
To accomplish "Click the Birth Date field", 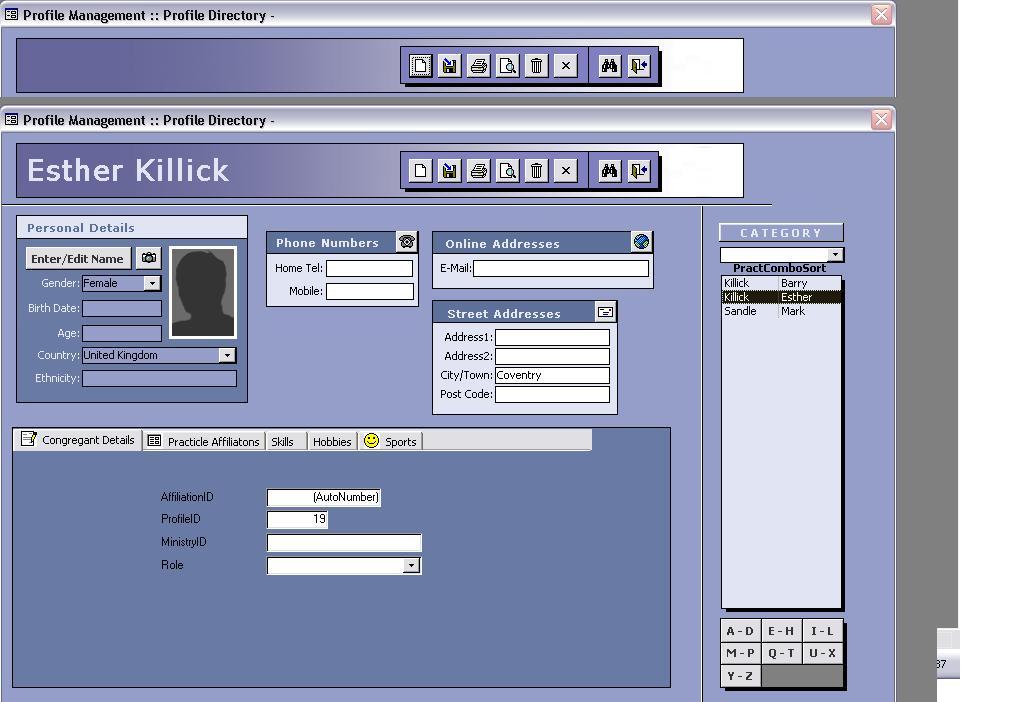I will pos(122,308).
